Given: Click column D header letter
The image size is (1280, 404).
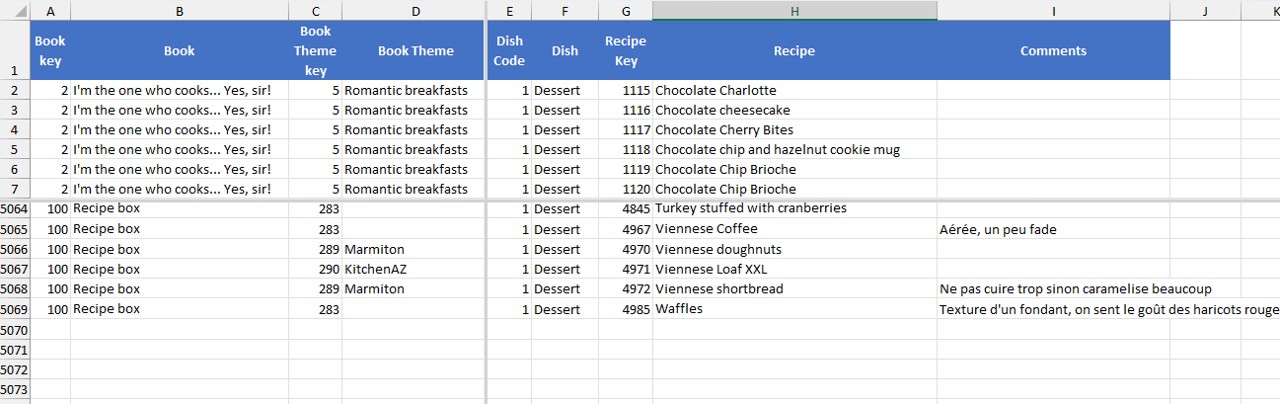Looking at the screenshot, I should click(415, 10).
